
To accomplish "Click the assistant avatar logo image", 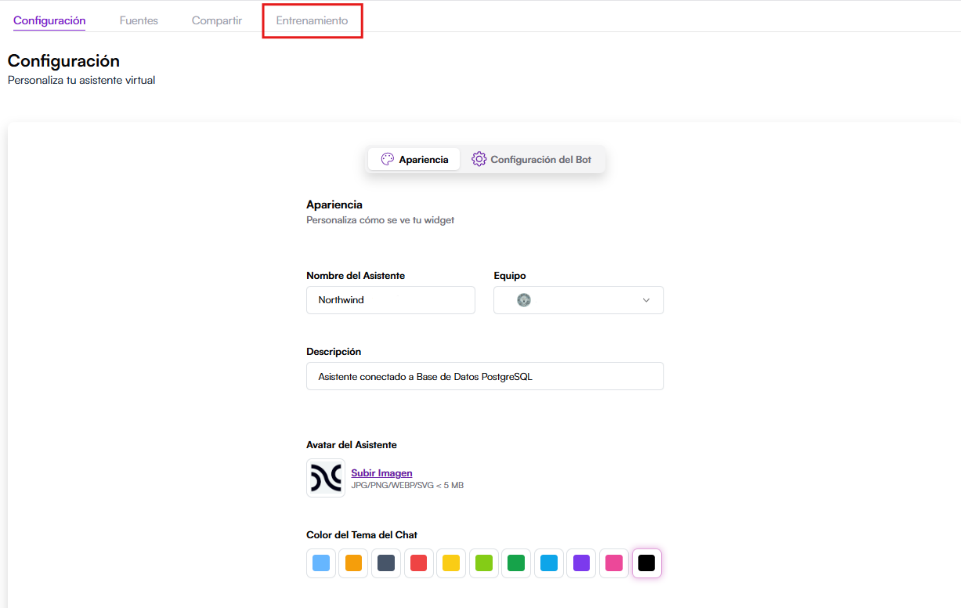I will [326, 478].
